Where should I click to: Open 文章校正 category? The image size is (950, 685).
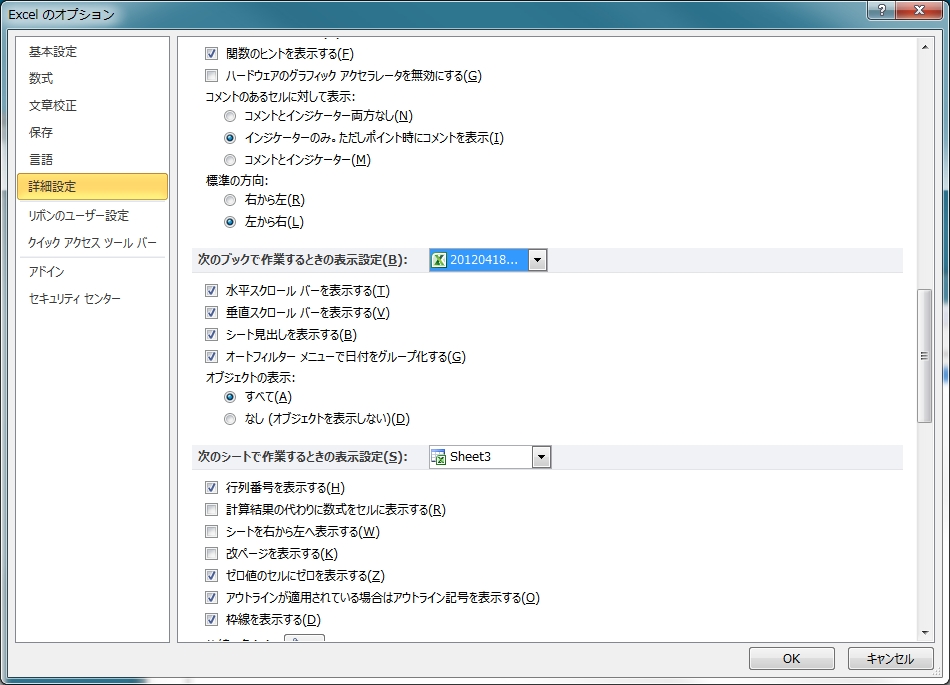tap(93, 106)
